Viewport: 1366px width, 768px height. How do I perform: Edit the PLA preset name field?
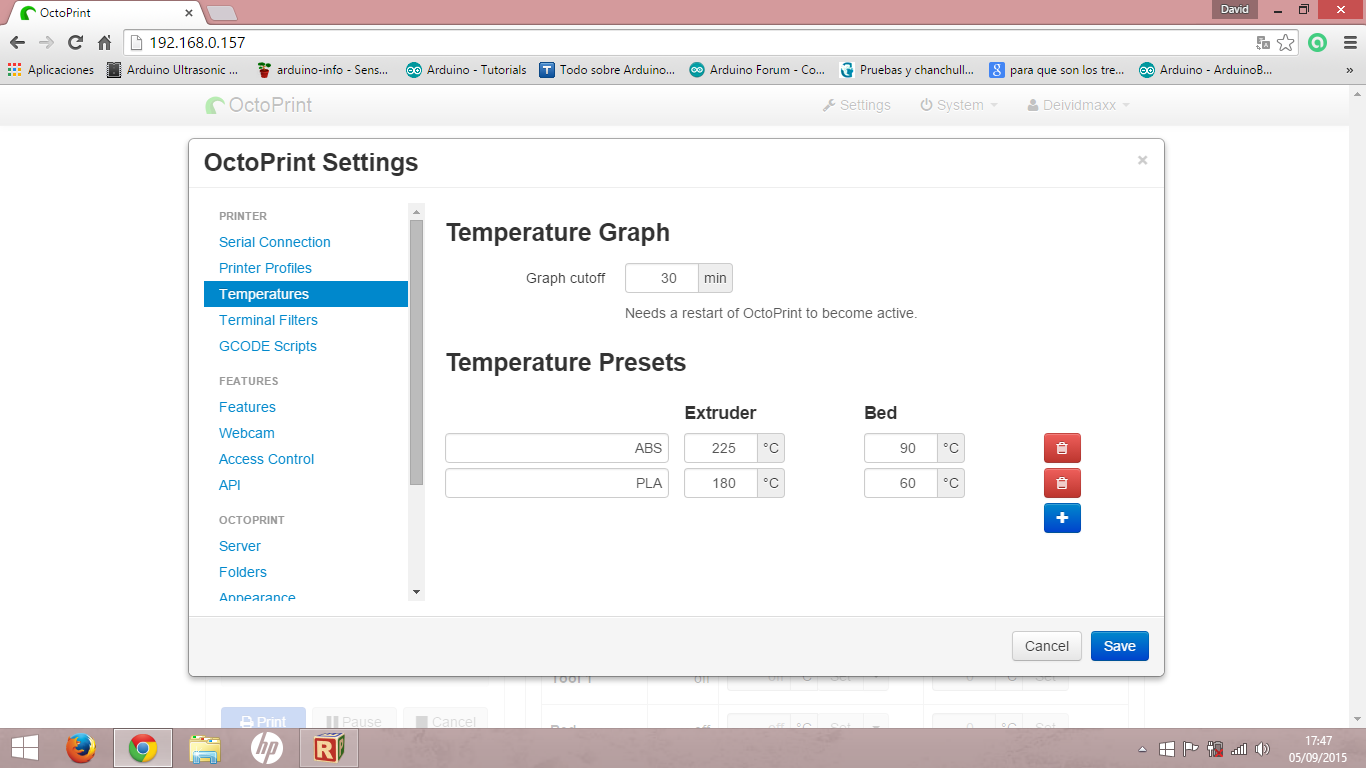coord(557,483)
